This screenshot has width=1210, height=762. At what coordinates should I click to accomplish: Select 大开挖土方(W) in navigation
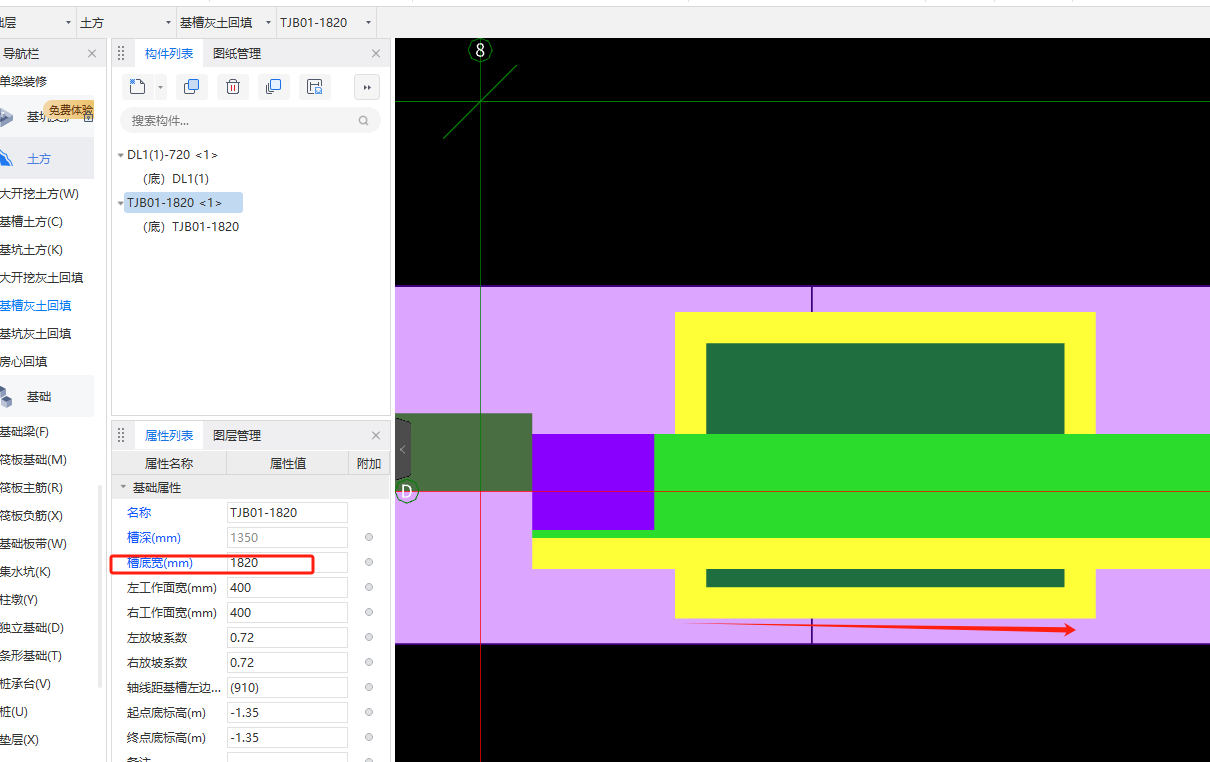click(x=39, y=194)
